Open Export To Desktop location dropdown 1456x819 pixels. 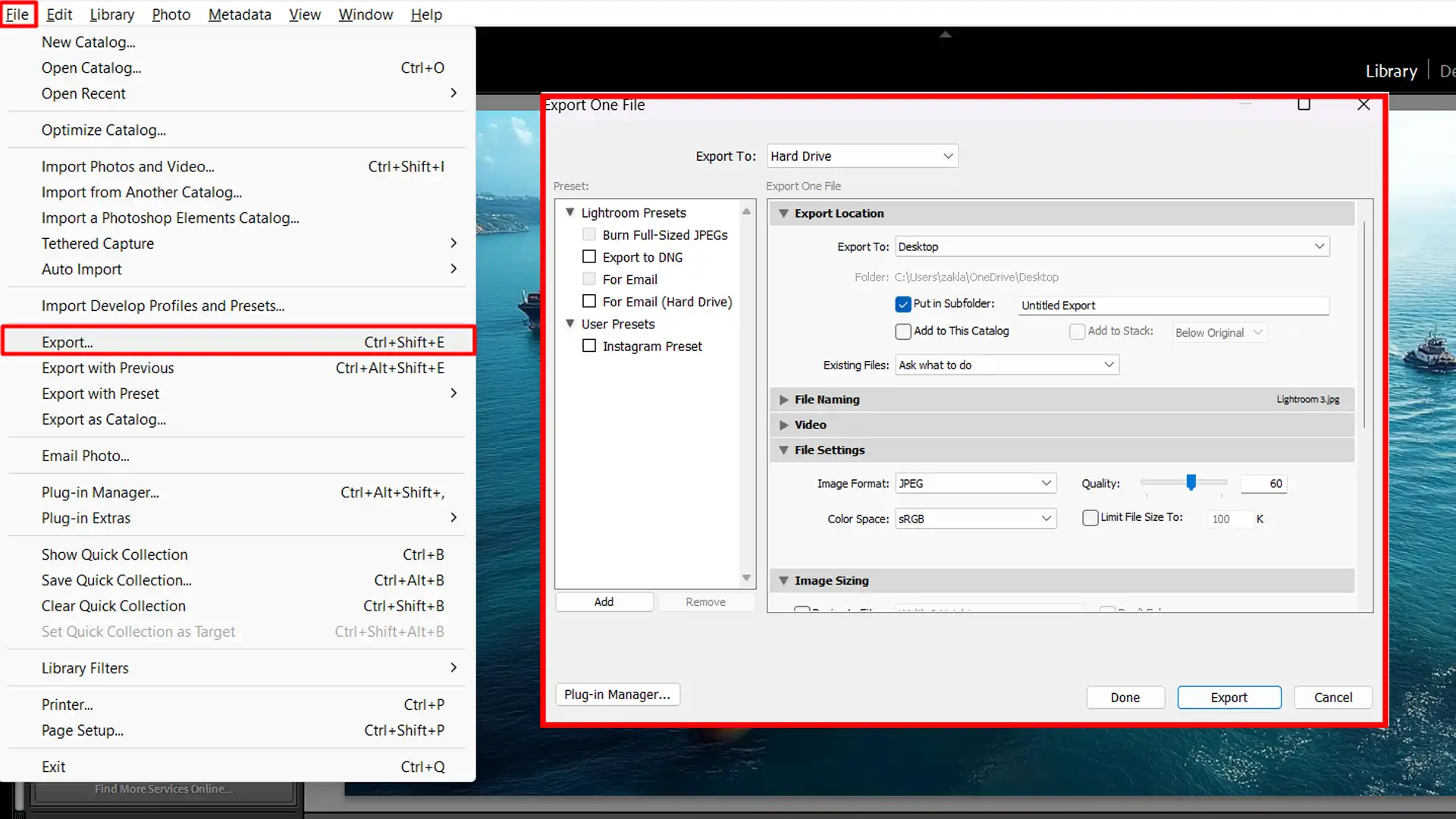[1112, 246]
